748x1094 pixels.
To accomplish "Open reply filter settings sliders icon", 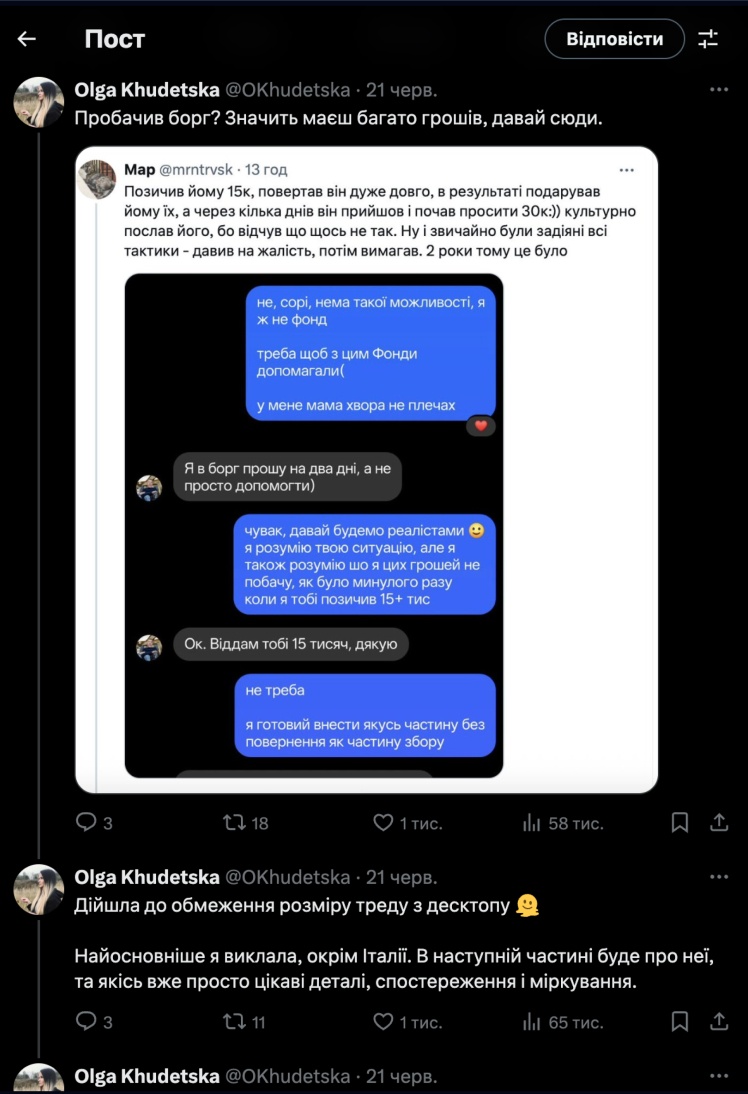I will pos(708,39).
